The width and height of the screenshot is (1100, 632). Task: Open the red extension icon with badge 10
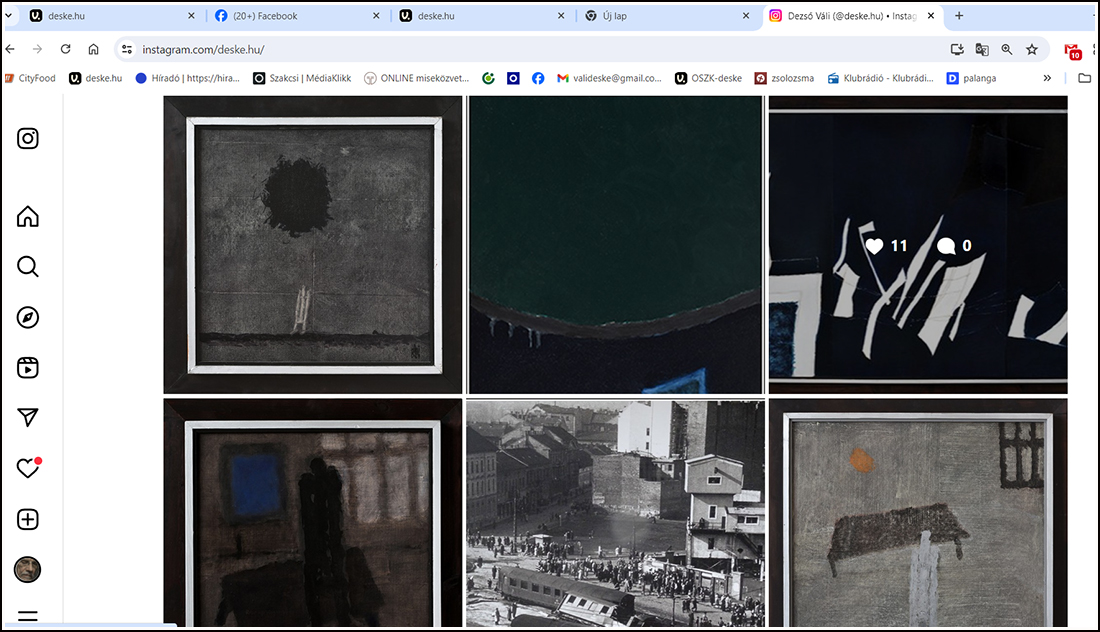tap(1073, 51)
